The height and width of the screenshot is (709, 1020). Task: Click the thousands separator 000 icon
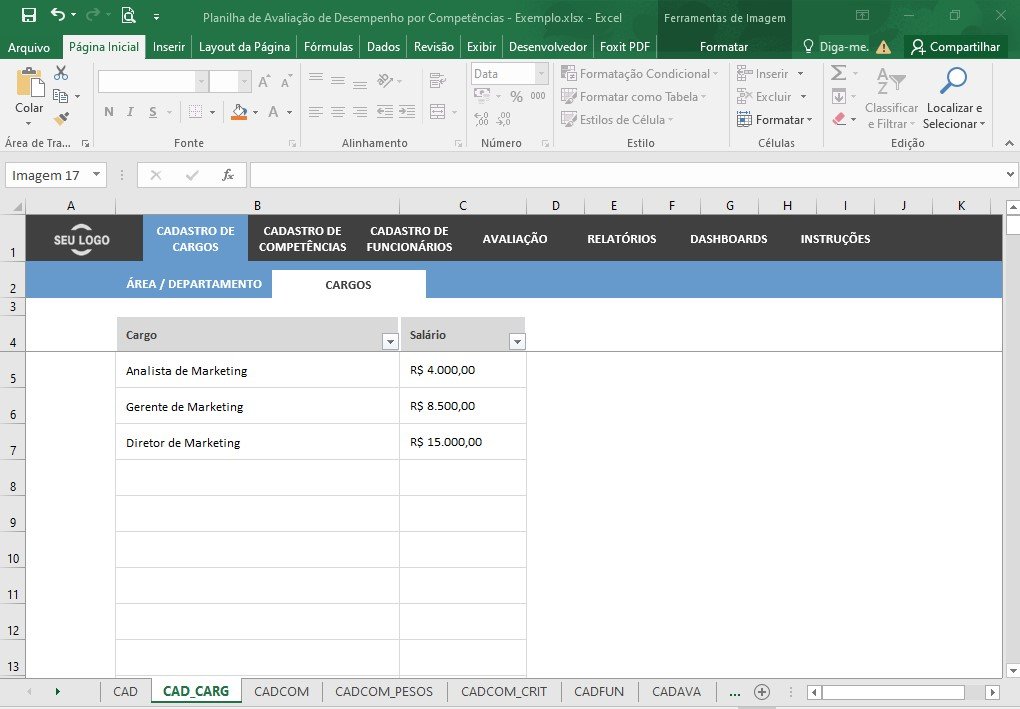(538, 96)
